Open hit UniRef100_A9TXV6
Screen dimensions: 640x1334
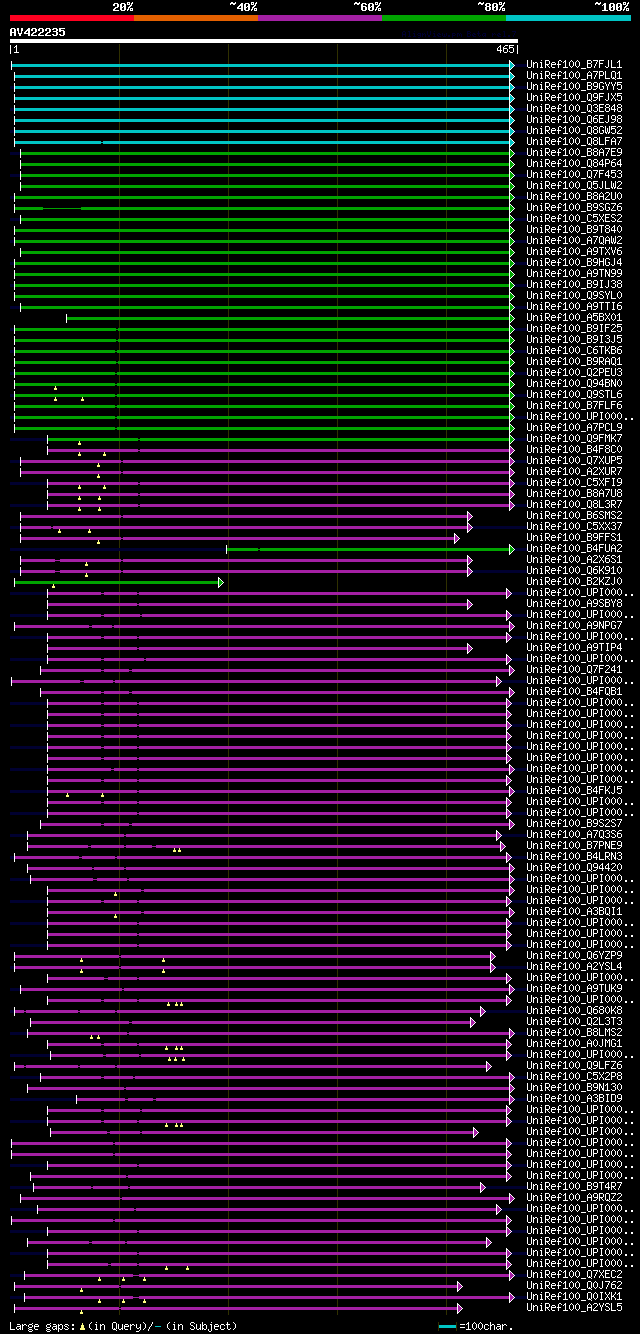click(x=574, y=251)
